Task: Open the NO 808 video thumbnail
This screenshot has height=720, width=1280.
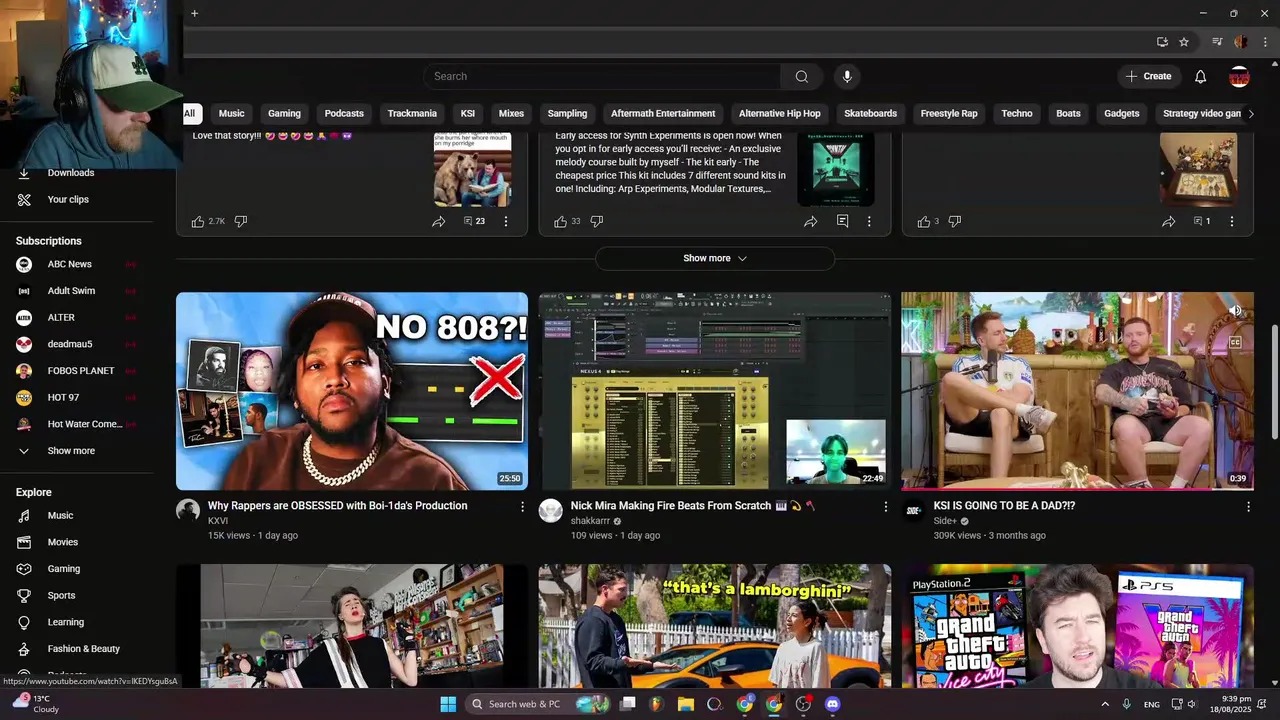Action: (352, 391)
